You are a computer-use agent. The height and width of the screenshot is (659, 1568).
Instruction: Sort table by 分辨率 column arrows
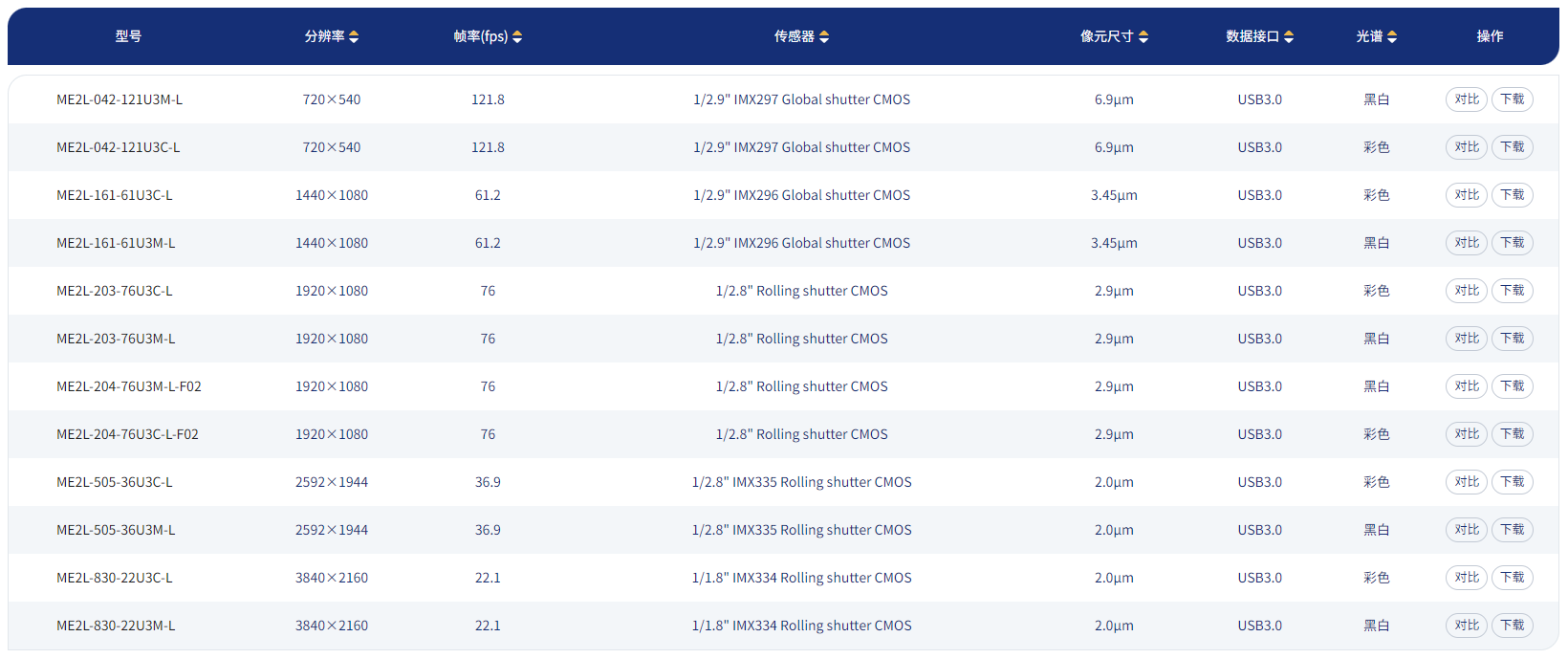tap(354, 36)
